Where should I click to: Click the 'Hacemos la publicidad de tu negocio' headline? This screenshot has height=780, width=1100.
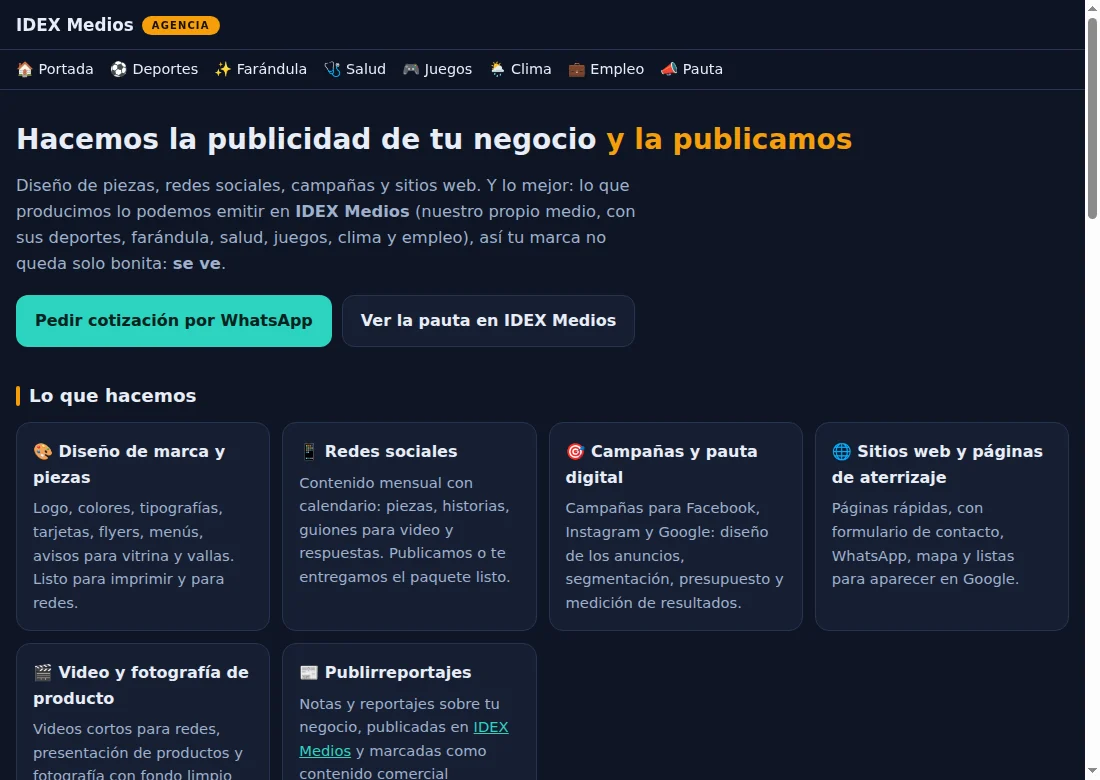pos(306,139)
